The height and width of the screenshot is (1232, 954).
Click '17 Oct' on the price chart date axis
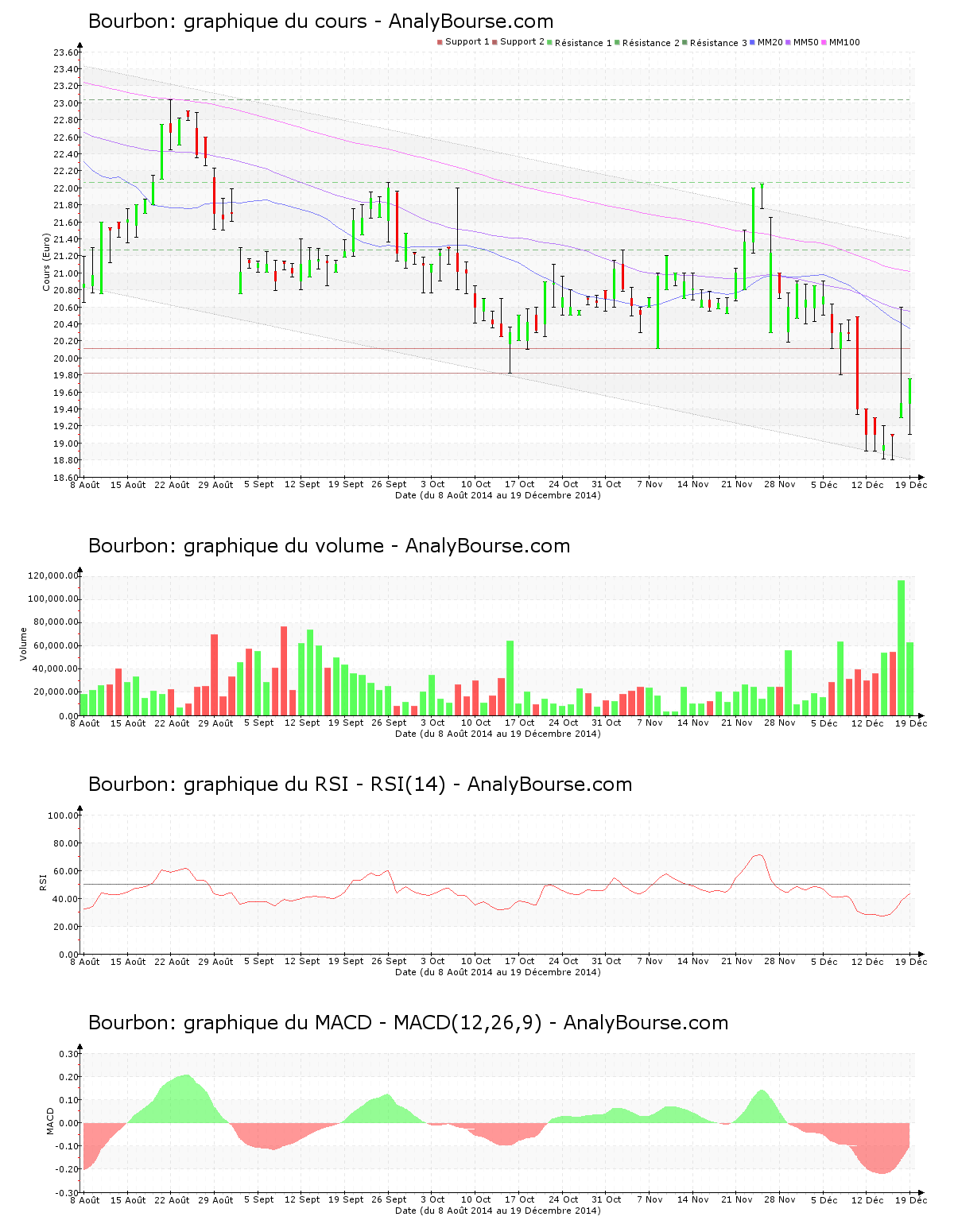pyautogui.click(x=520, y=484)
